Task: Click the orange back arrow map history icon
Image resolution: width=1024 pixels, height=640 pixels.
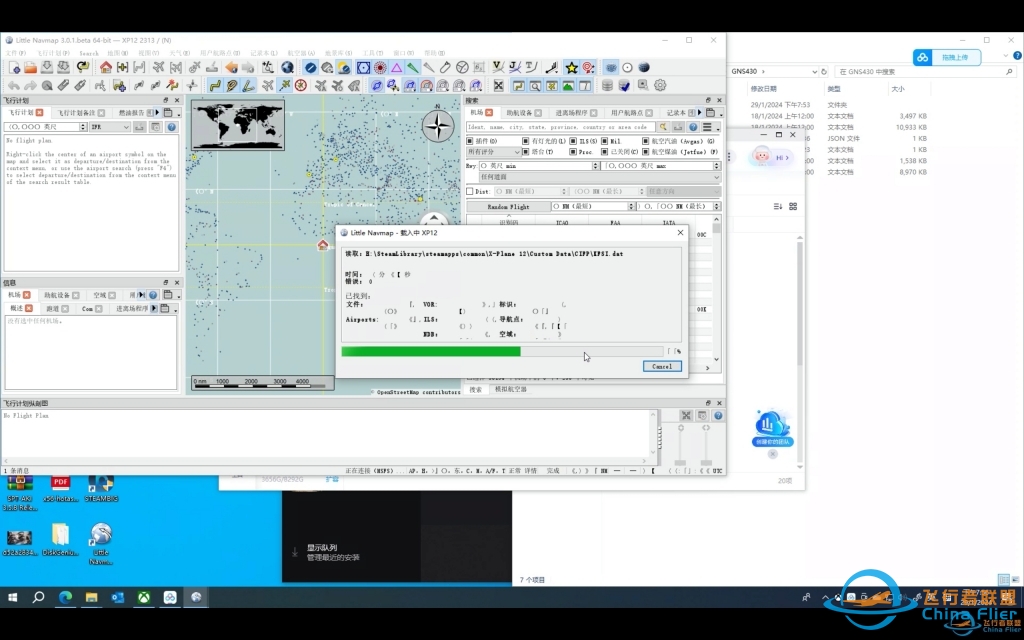Action: click(x=231, y=67)
